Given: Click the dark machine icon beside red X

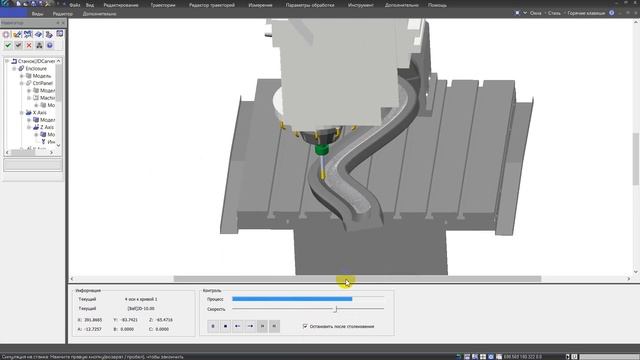Looking at the screenshot, I should point(39,45).
